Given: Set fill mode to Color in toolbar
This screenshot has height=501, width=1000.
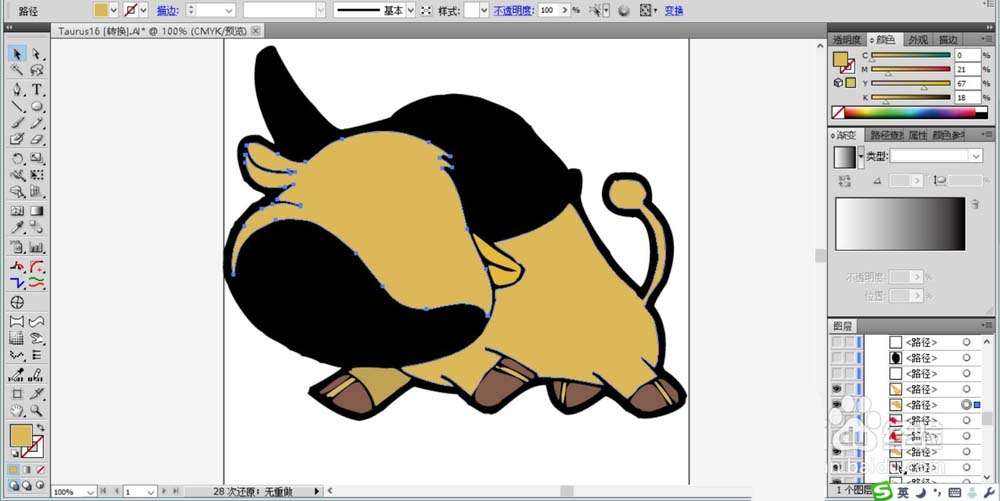Looking at the screenshot, I should click(x=14, y=470).
